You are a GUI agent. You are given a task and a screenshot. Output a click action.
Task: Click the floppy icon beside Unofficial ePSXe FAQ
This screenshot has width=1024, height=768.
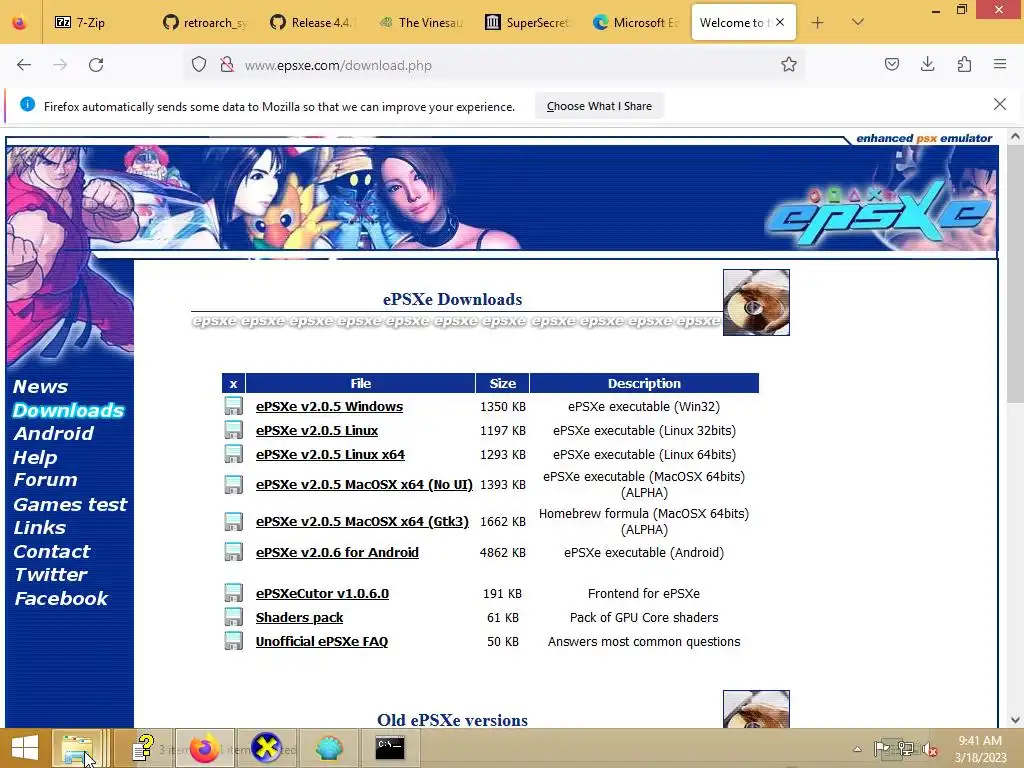tap(233, 641)
